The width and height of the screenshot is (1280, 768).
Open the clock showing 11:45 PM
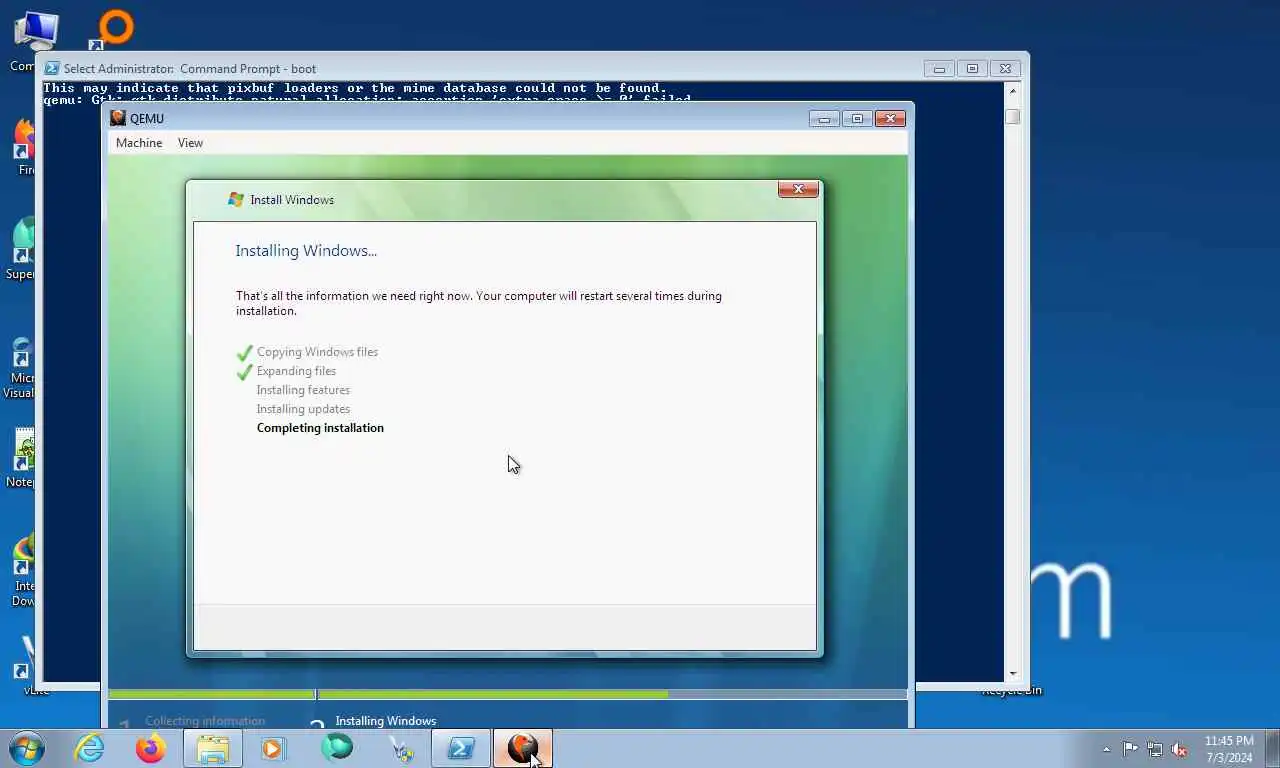point(1229,749)
